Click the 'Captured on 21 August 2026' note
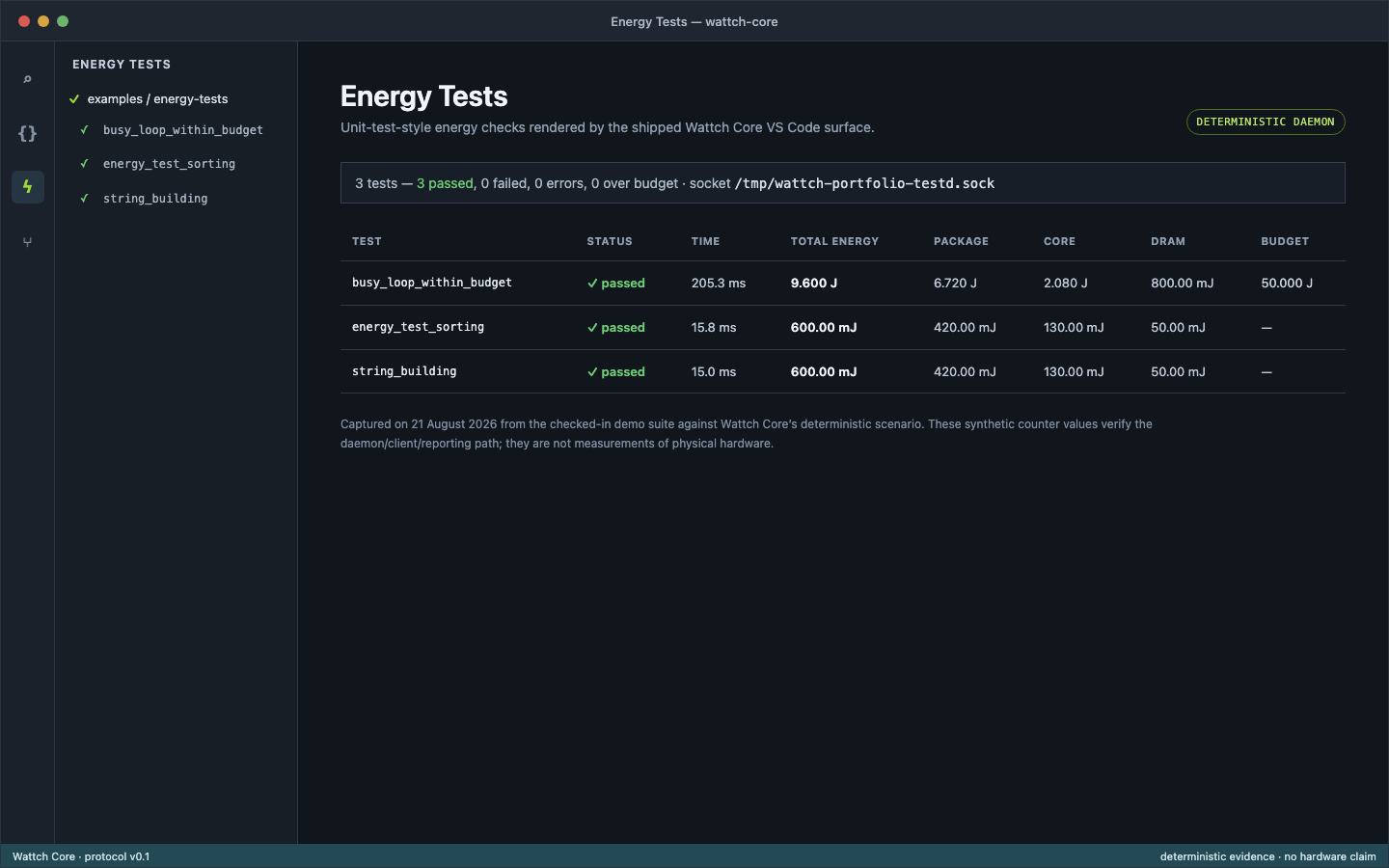 point(747,434)
